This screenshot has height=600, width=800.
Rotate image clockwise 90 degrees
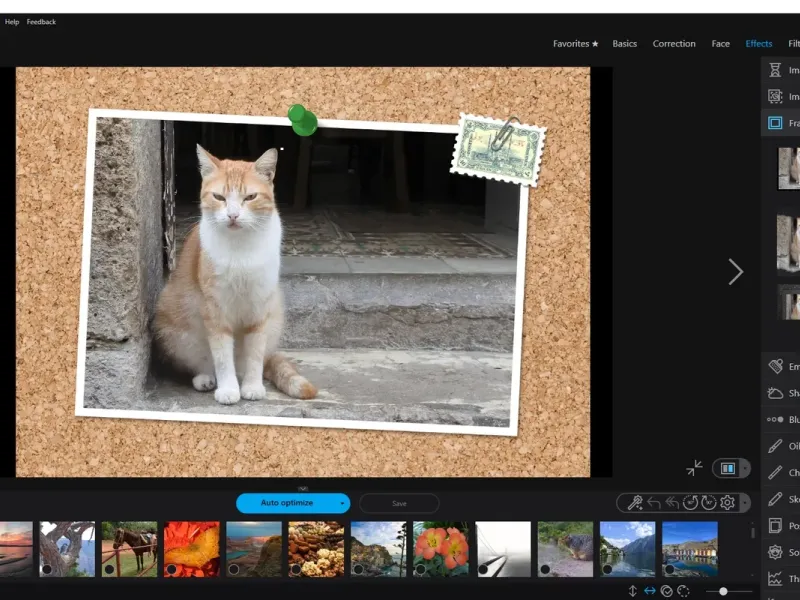click(708, 503)
